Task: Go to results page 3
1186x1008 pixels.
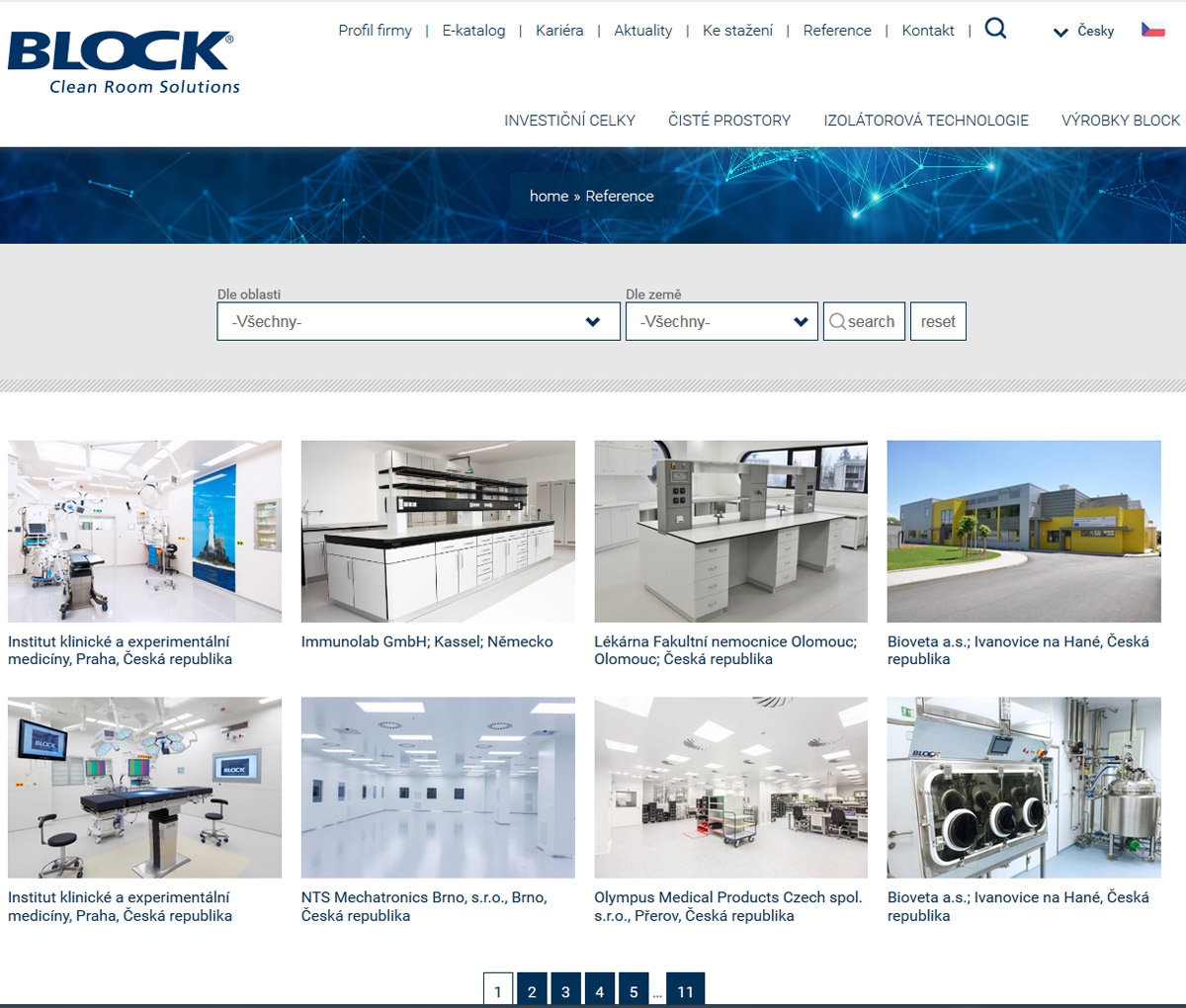Action: pyautogui.click(x=565, y=990)
